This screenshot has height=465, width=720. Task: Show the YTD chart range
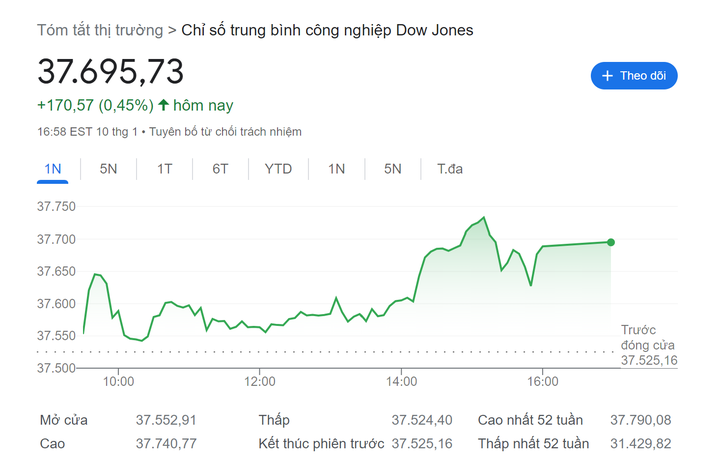click(278, 169)
